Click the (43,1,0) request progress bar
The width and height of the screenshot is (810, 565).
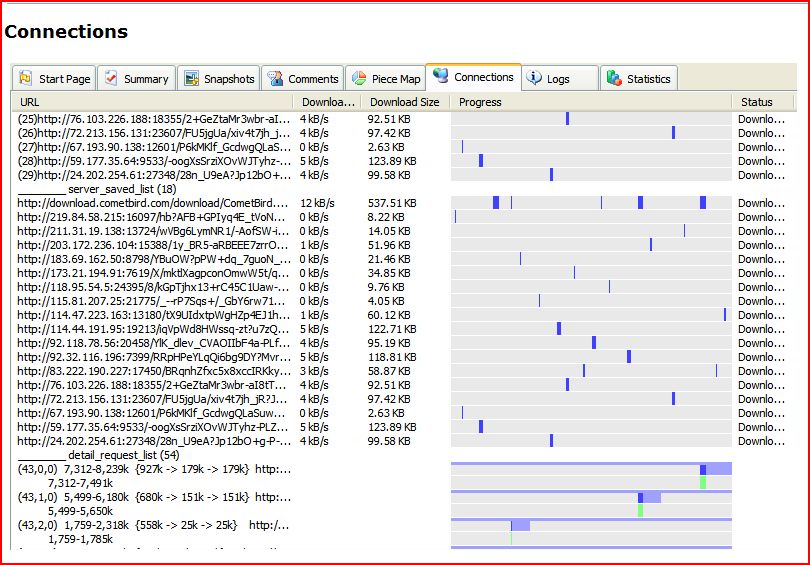591,497
